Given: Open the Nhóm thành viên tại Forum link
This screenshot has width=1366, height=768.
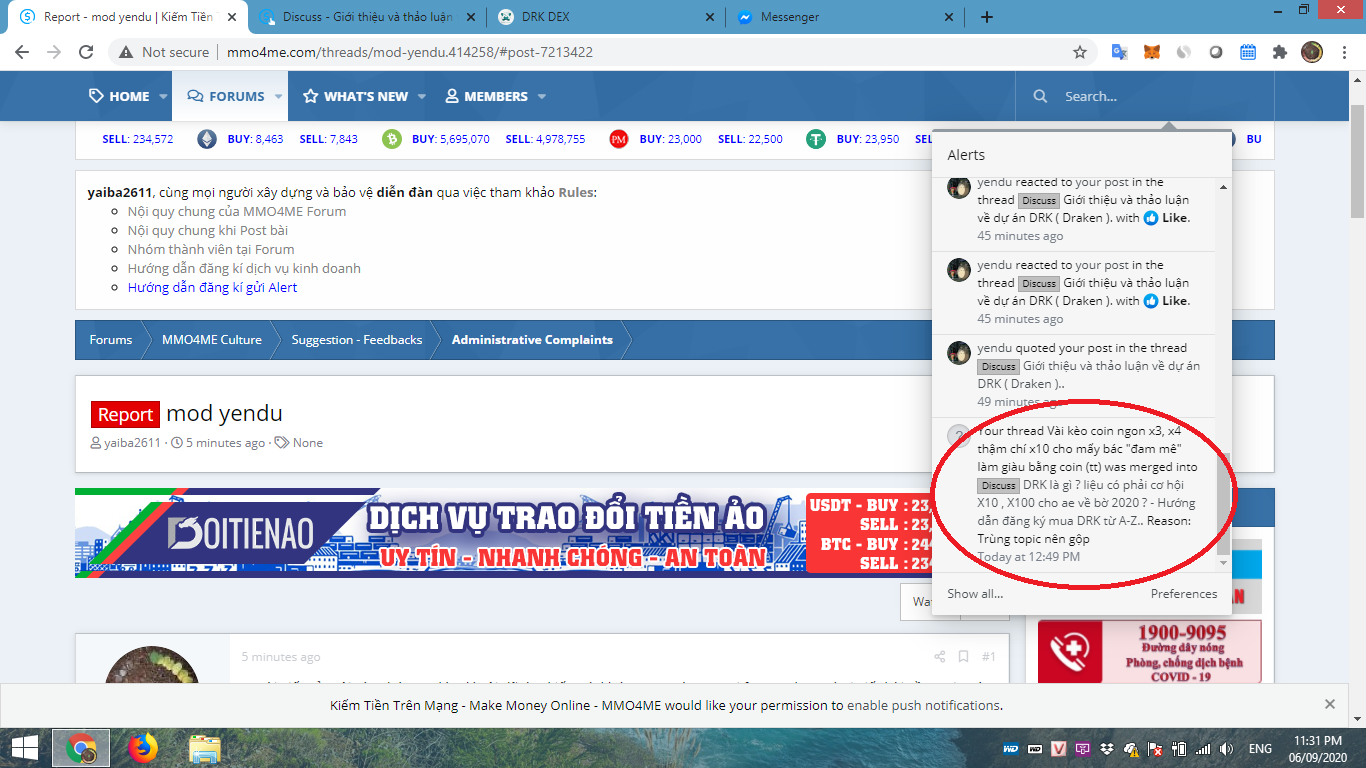Looking at the screenshot, I should click(211, 249).
